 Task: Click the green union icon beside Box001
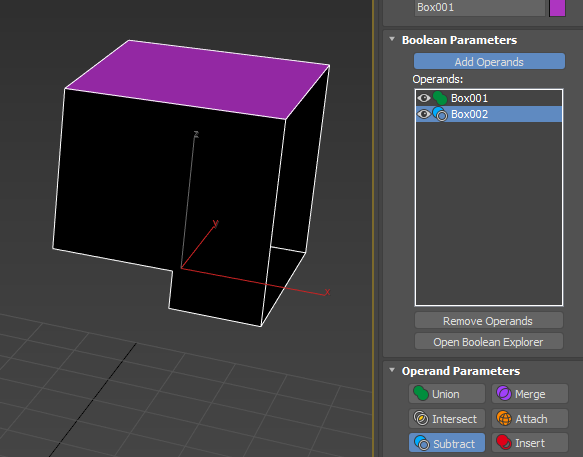440,98
